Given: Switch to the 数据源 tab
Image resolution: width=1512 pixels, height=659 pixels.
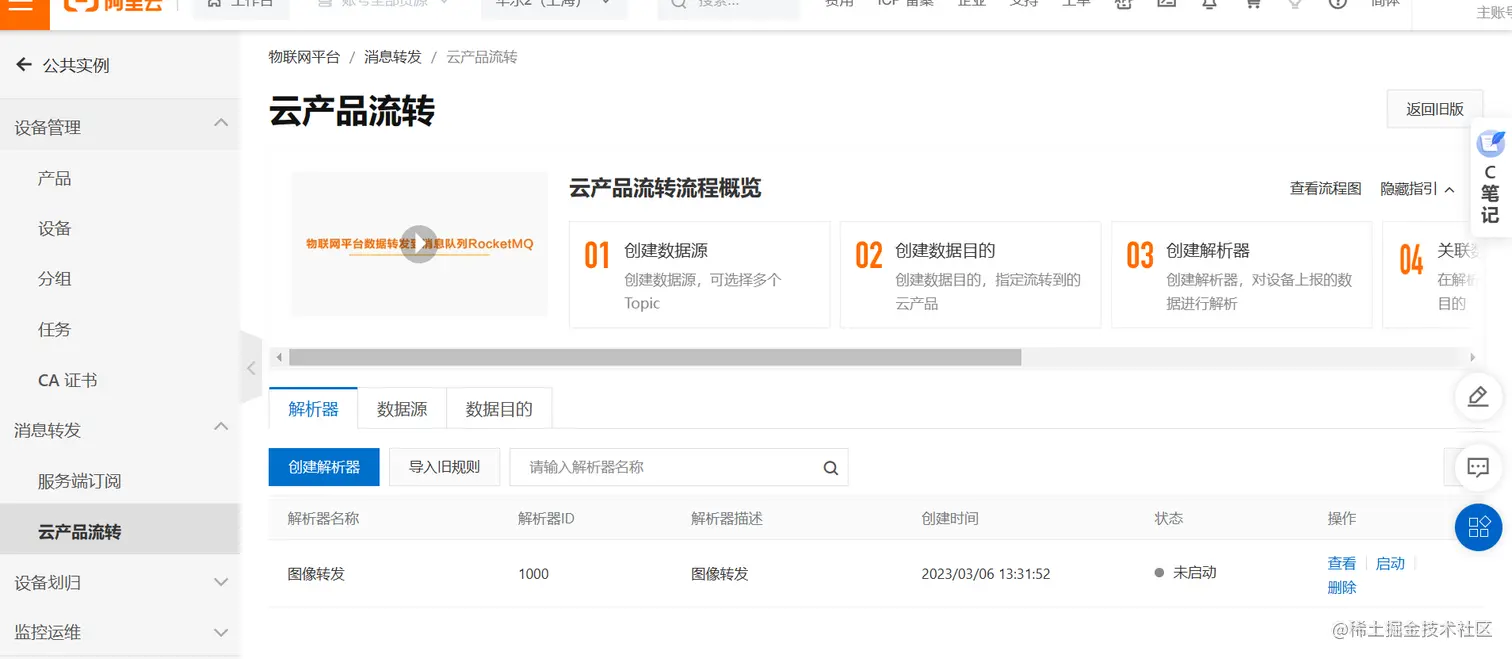Looking at the screenshot, I should 402,409.
